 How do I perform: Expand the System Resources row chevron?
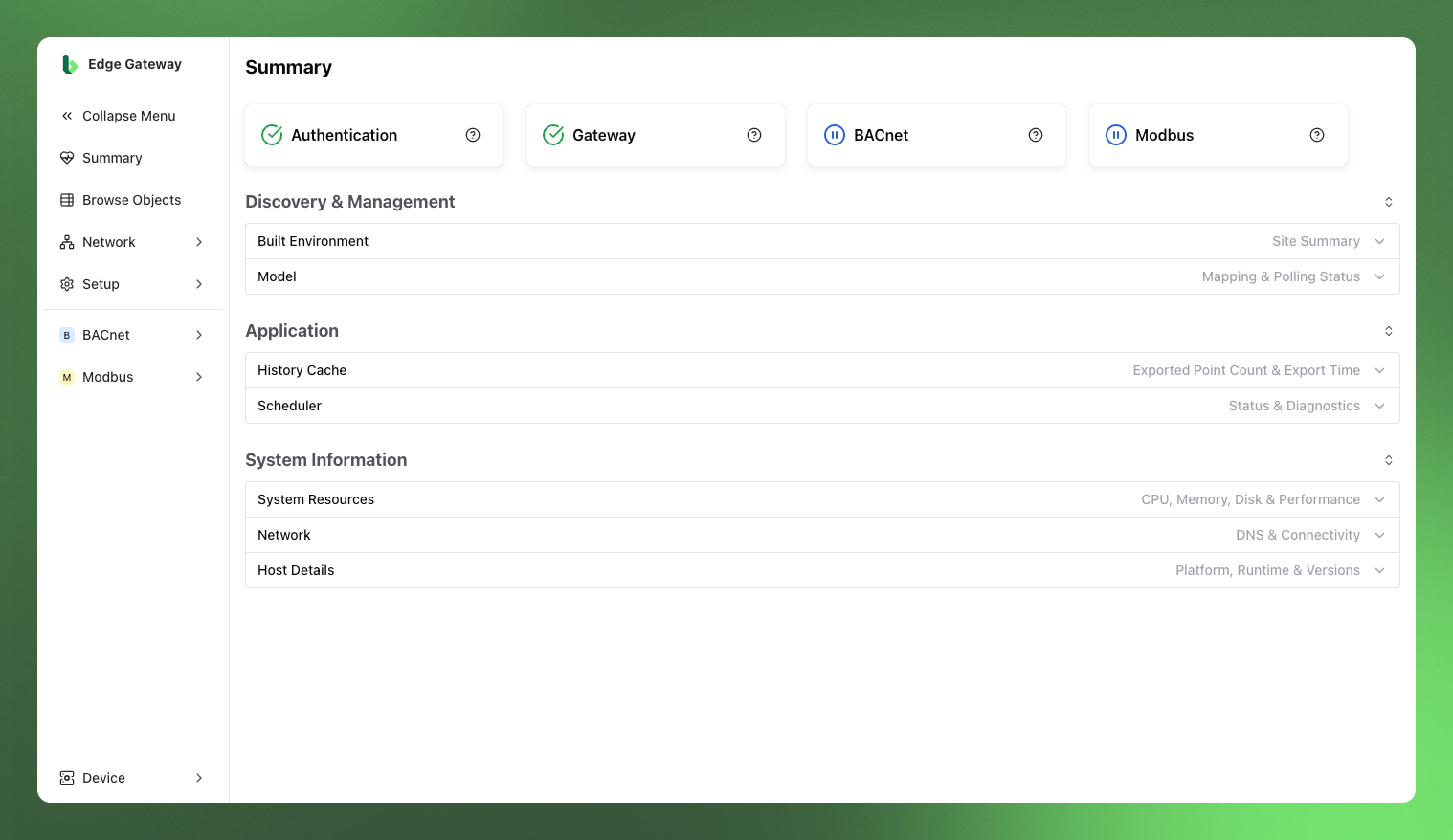tap(1380, 499)
